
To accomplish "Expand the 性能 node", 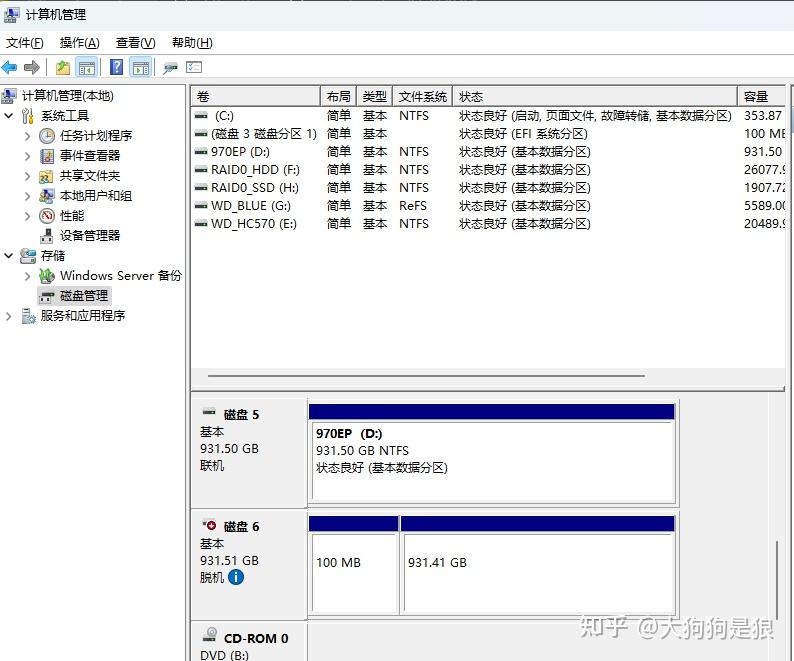I will [x=28, y=216].
